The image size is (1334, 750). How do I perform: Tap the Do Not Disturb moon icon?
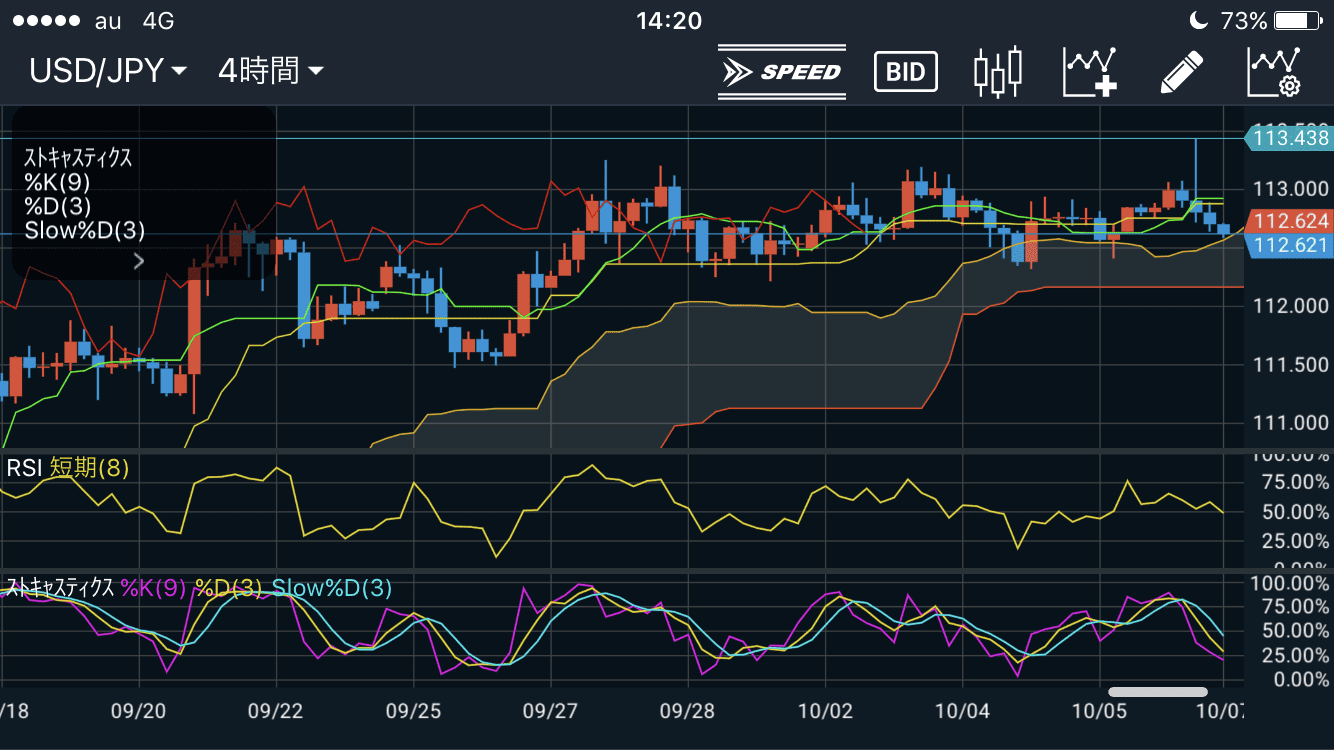click(1199, 21)
